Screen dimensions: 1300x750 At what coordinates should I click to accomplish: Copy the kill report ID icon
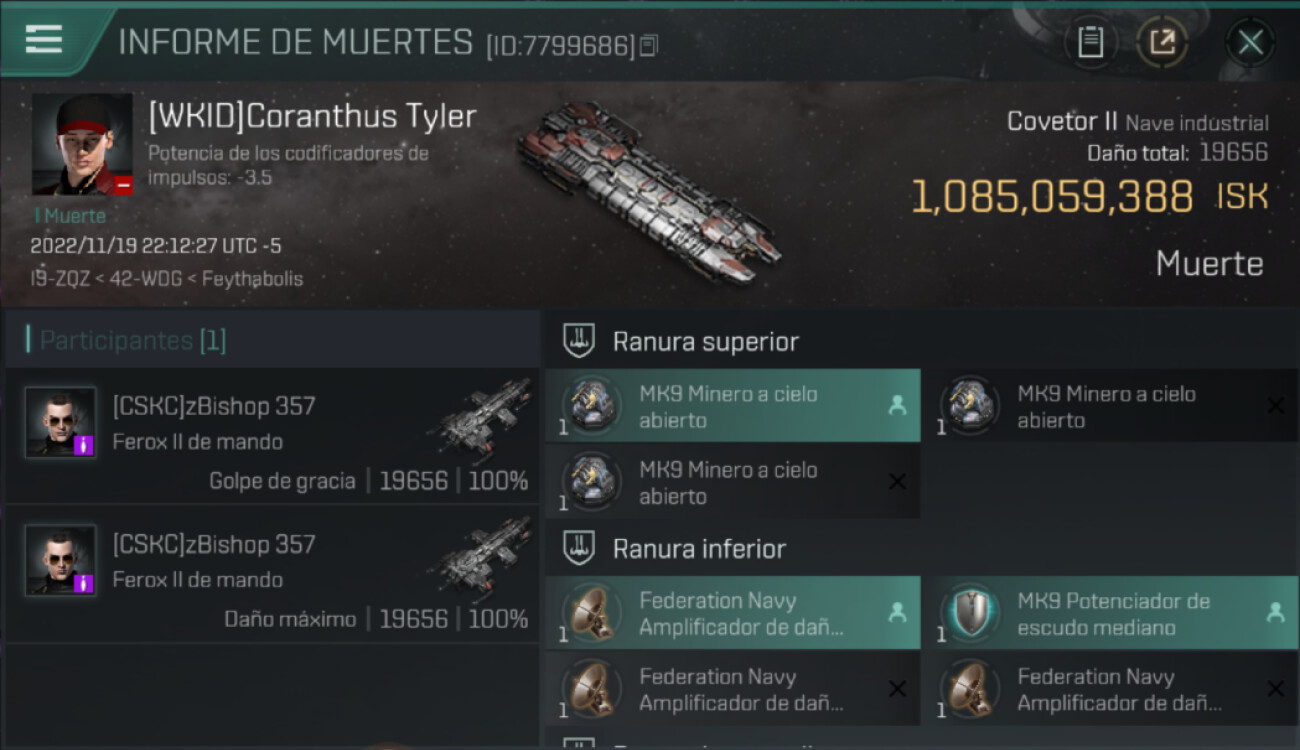(649, 46)
